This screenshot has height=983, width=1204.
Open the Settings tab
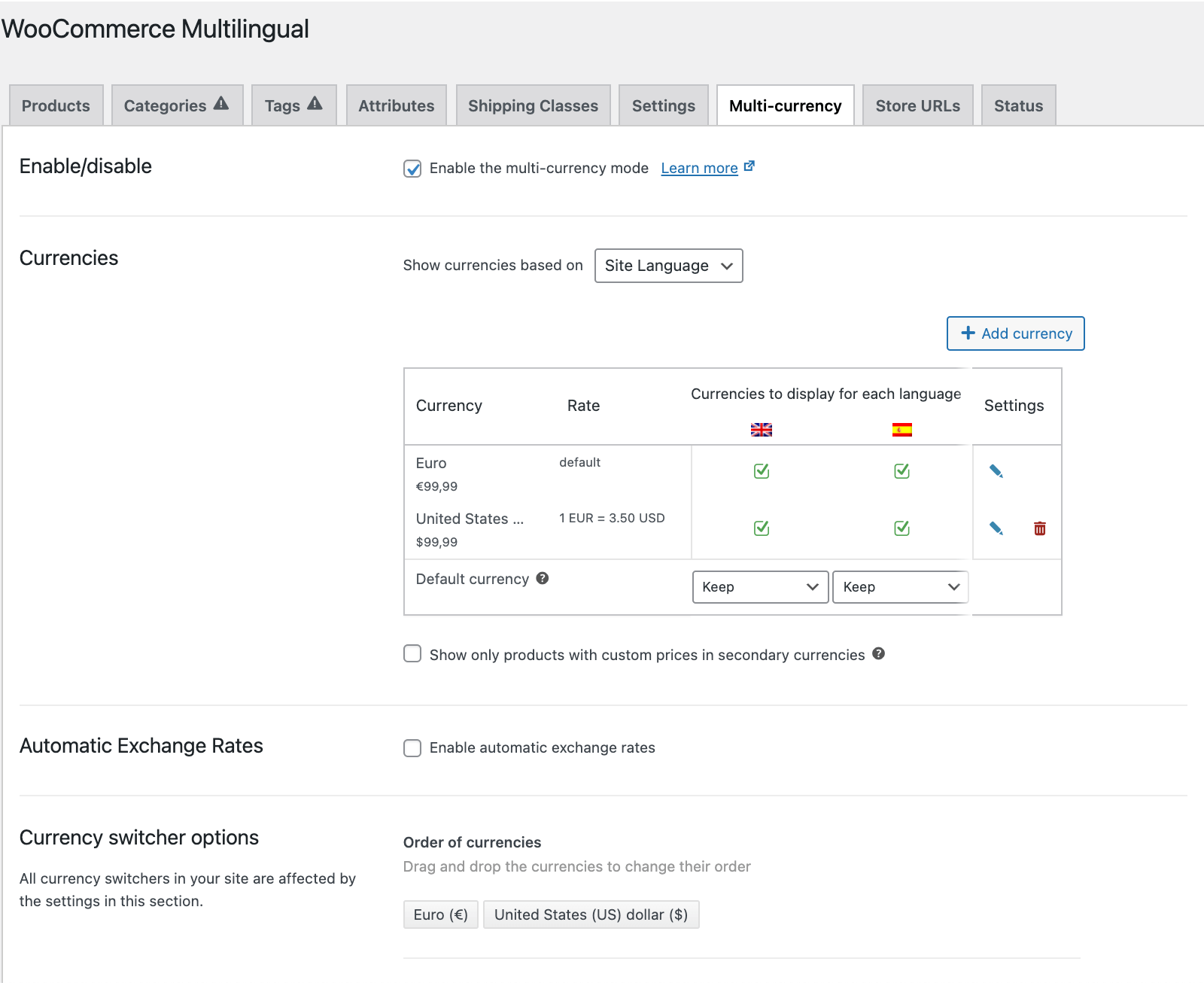pyautogui.click(x=664, y=105)
